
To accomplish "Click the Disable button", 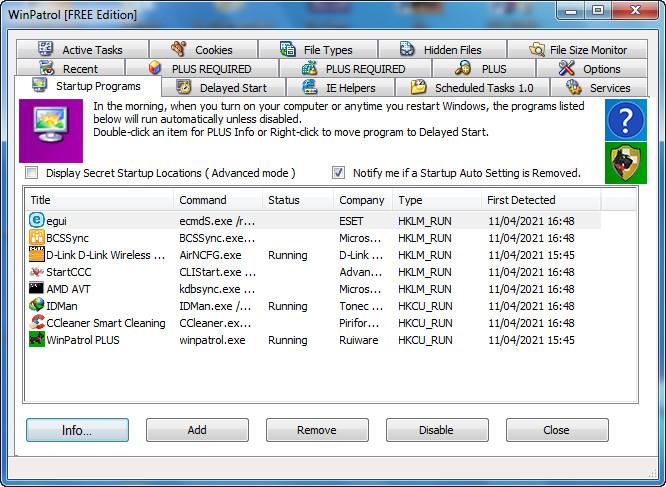I will (437, 430).
